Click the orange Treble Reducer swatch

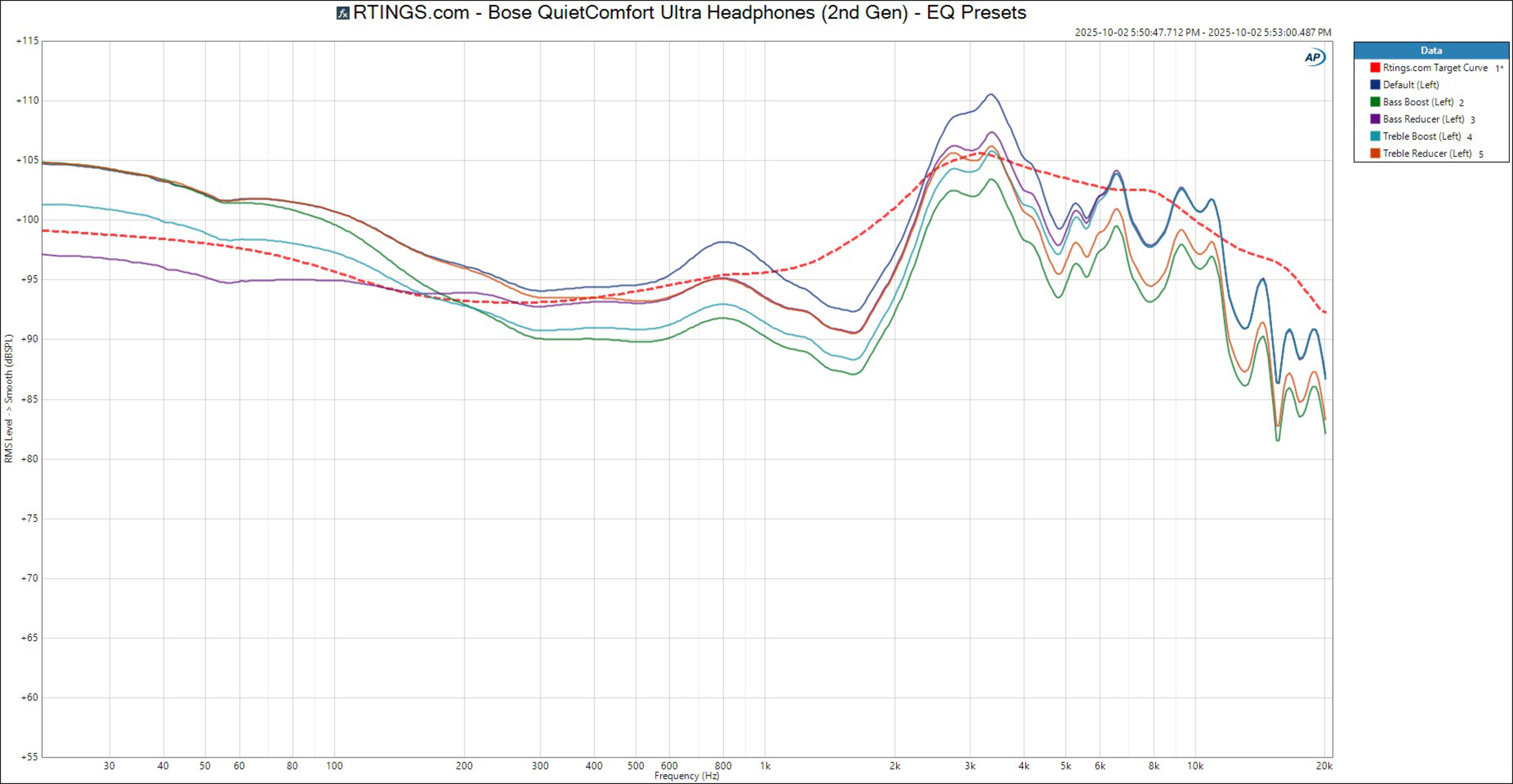(1375, 153)
